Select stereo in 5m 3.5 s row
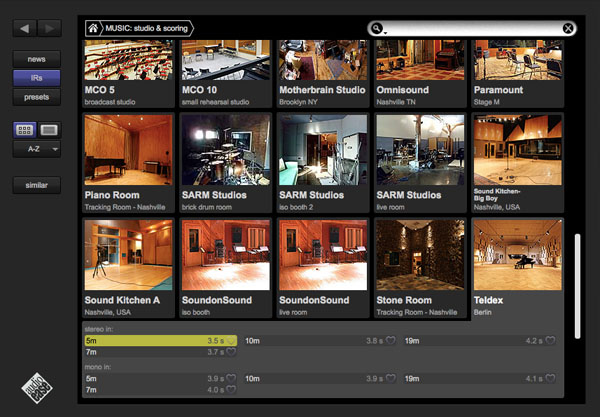Screen dimensions: 600x417 (x=161, y=340)
